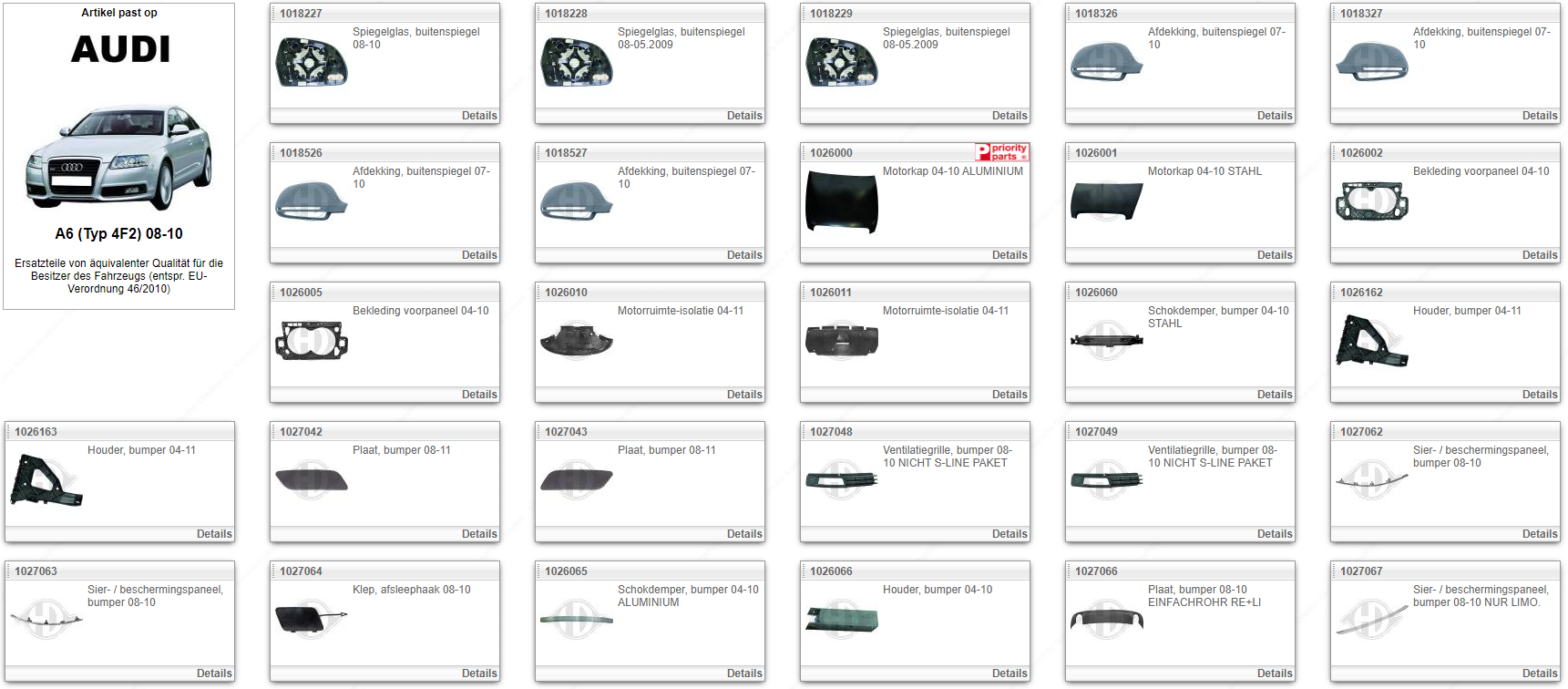The image size is (1568, 689).
Task: Click trim strip image of part 1027067
Action: (x=1372, y=620)
